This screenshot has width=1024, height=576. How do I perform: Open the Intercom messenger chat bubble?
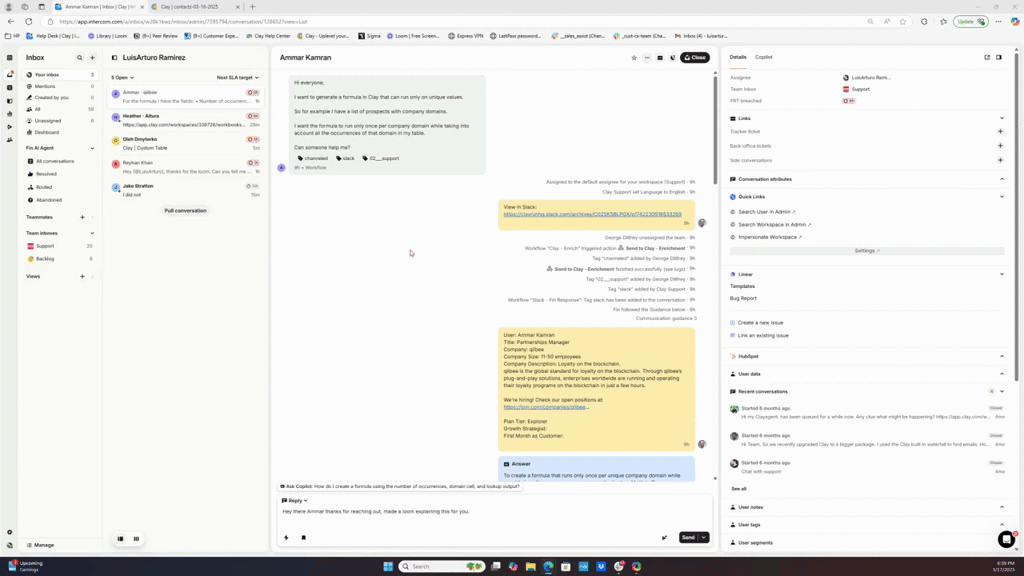pyautogui.click(x=1006, y=540)
